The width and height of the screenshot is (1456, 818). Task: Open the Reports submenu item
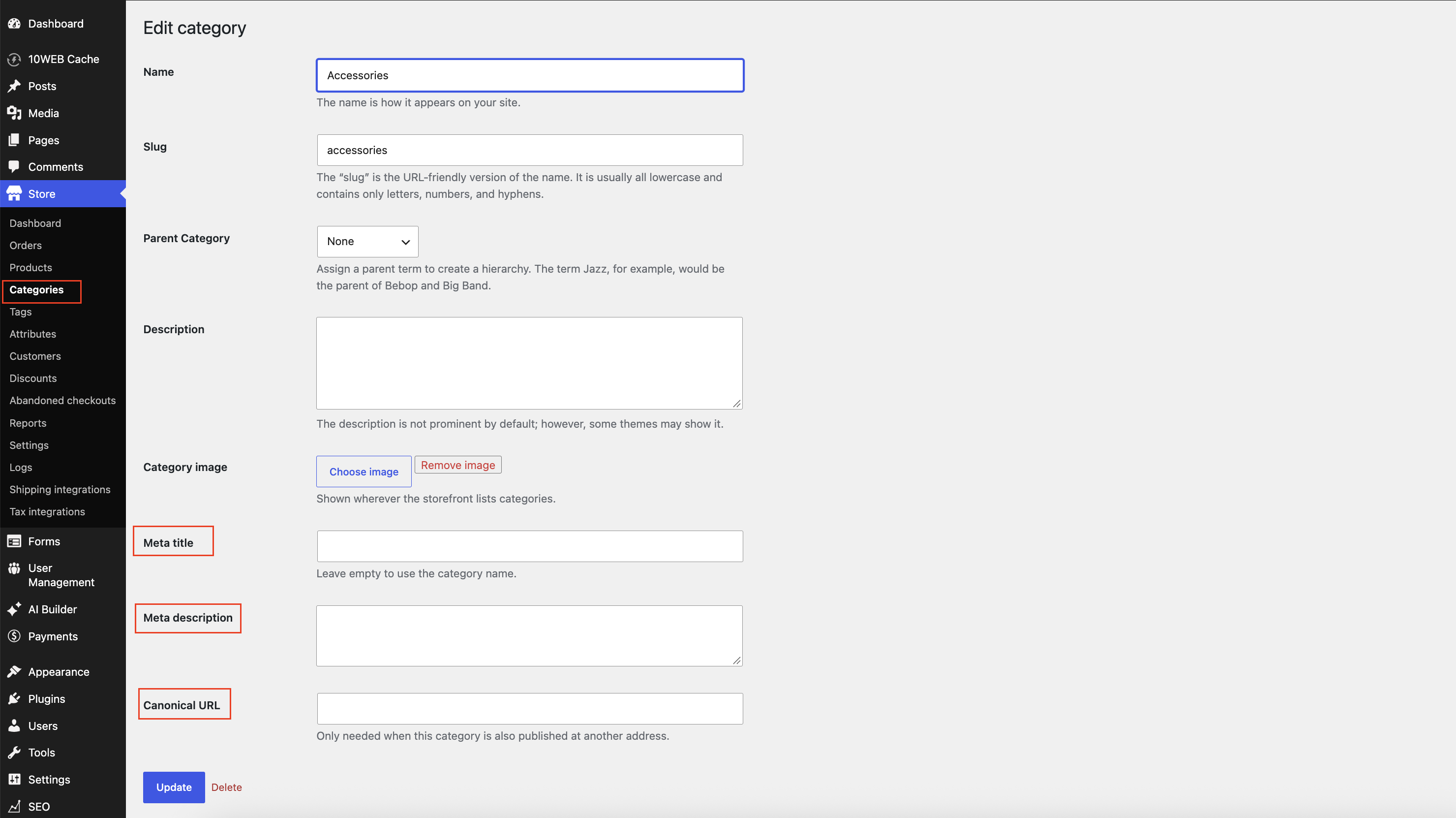click(x=28, y=423)
